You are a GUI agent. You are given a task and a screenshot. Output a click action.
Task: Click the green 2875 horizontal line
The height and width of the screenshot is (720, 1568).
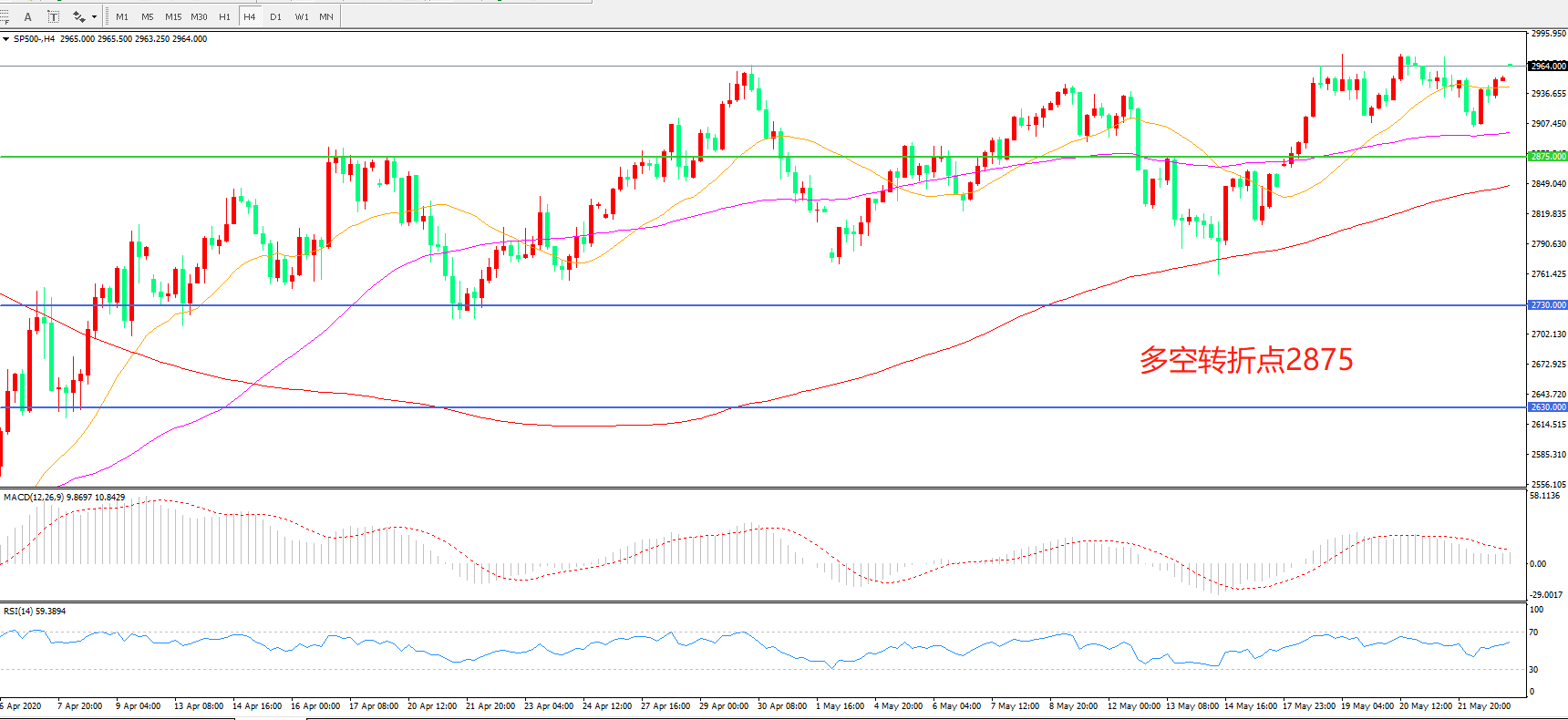(x=547, y=157)
